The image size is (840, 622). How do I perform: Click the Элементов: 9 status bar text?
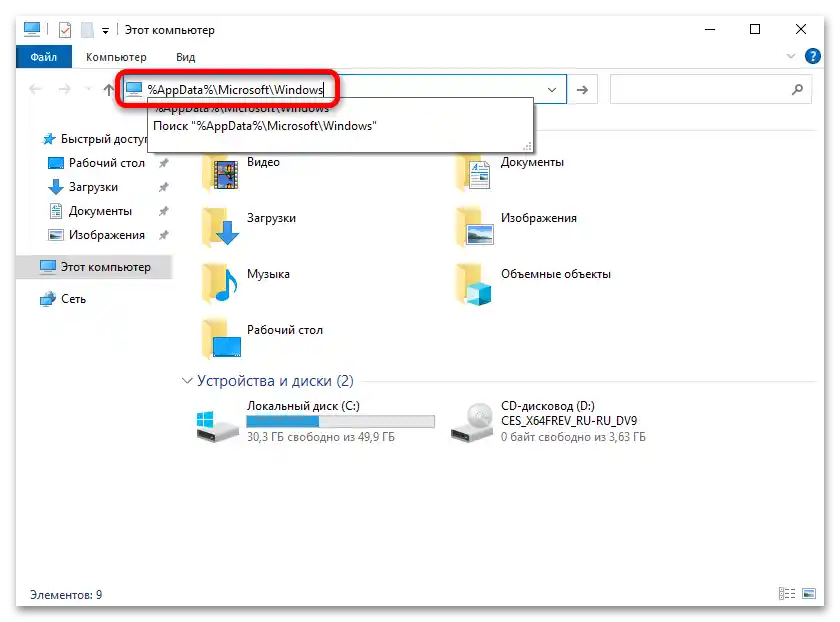pyautogui.click(x=66, y=595)
